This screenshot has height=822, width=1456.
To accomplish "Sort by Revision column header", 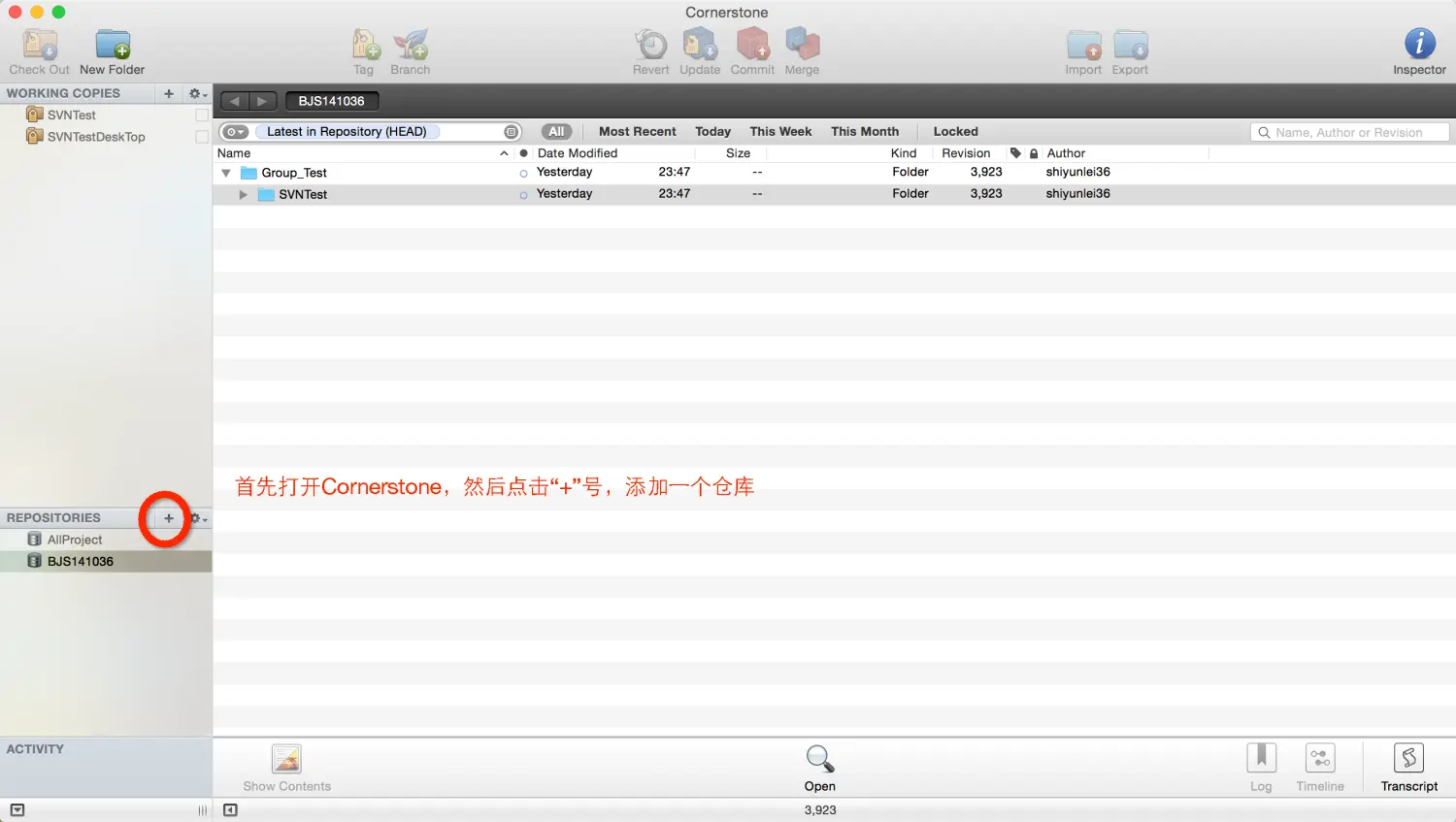I will pos(966,153).
